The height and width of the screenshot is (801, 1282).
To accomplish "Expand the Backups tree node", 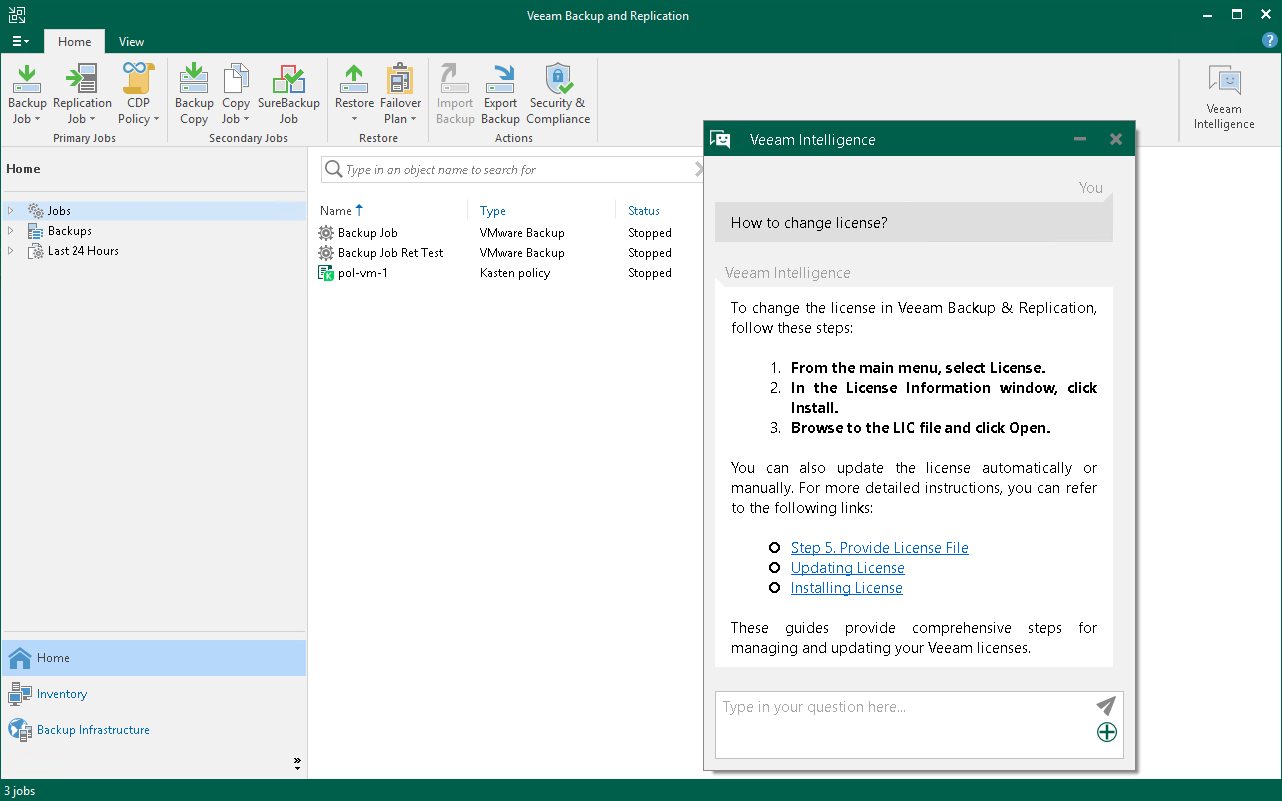I will 11,231.
